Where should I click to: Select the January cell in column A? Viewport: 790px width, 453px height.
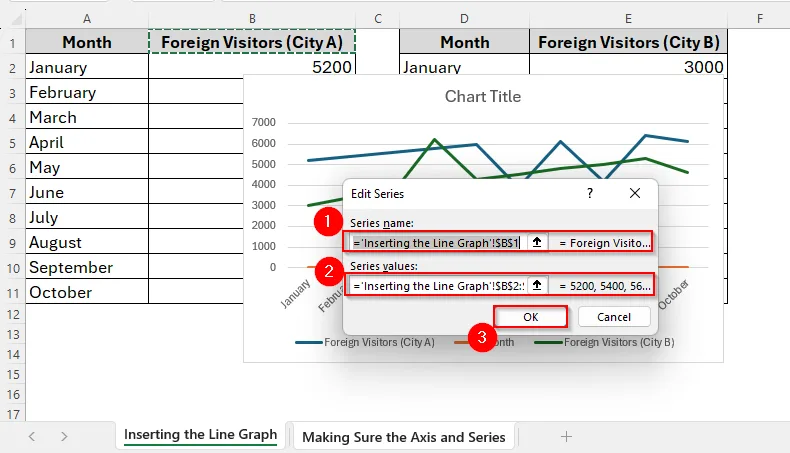(x=87, y=67)
